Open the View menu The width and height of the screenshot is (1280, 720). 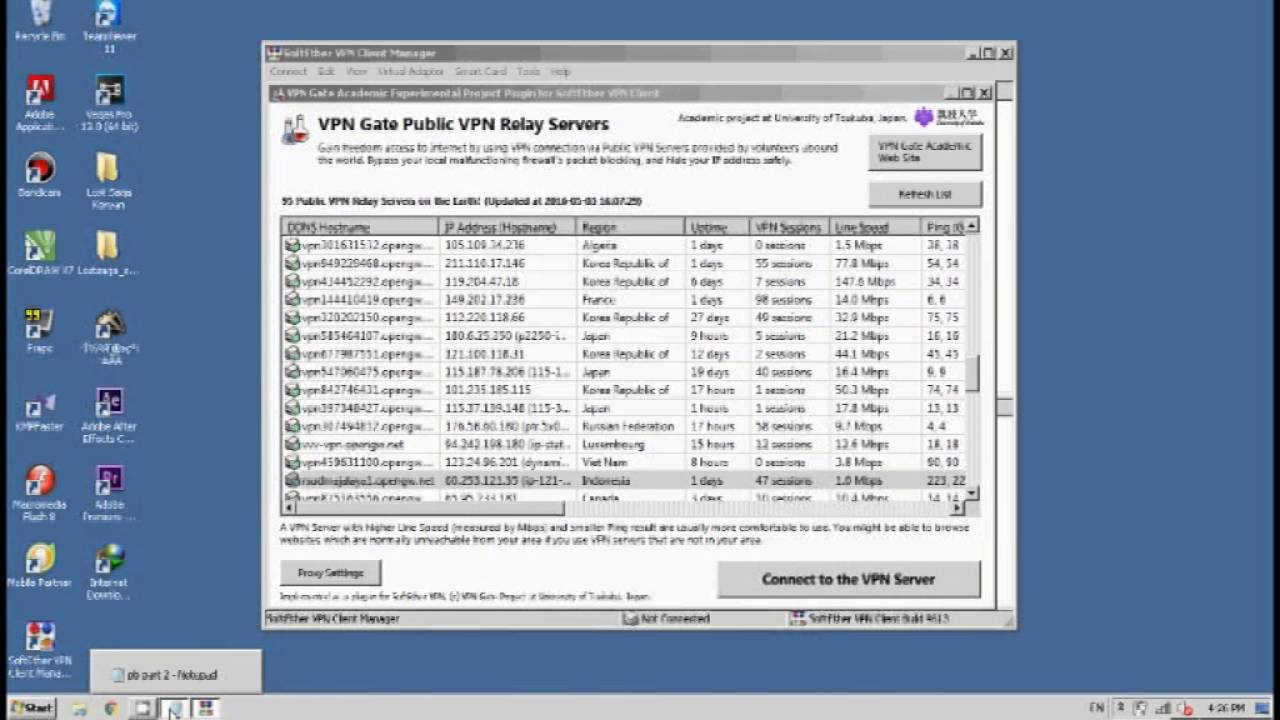356,72
